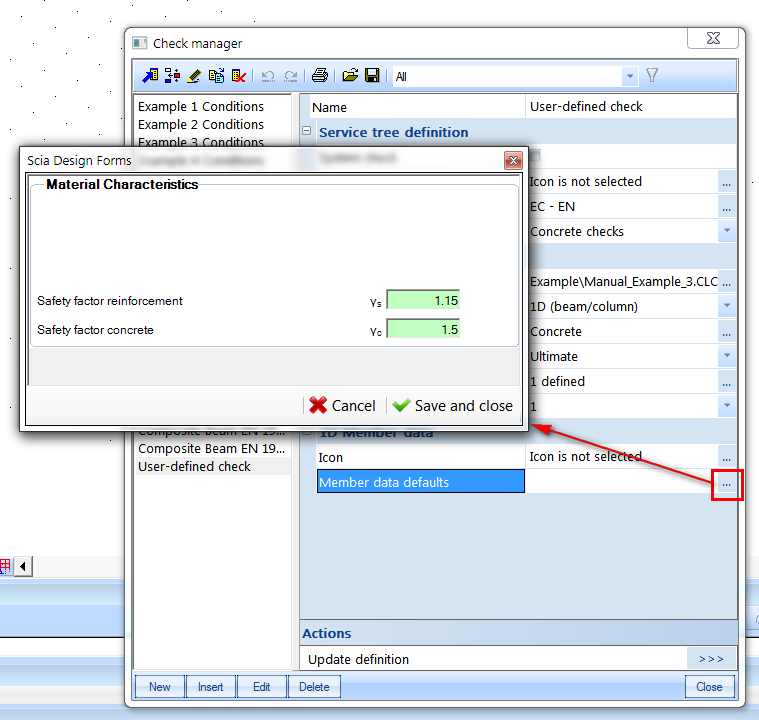Click the Name field User-defined check
Viewport: 759px width, 720px height.
(630, 107)
